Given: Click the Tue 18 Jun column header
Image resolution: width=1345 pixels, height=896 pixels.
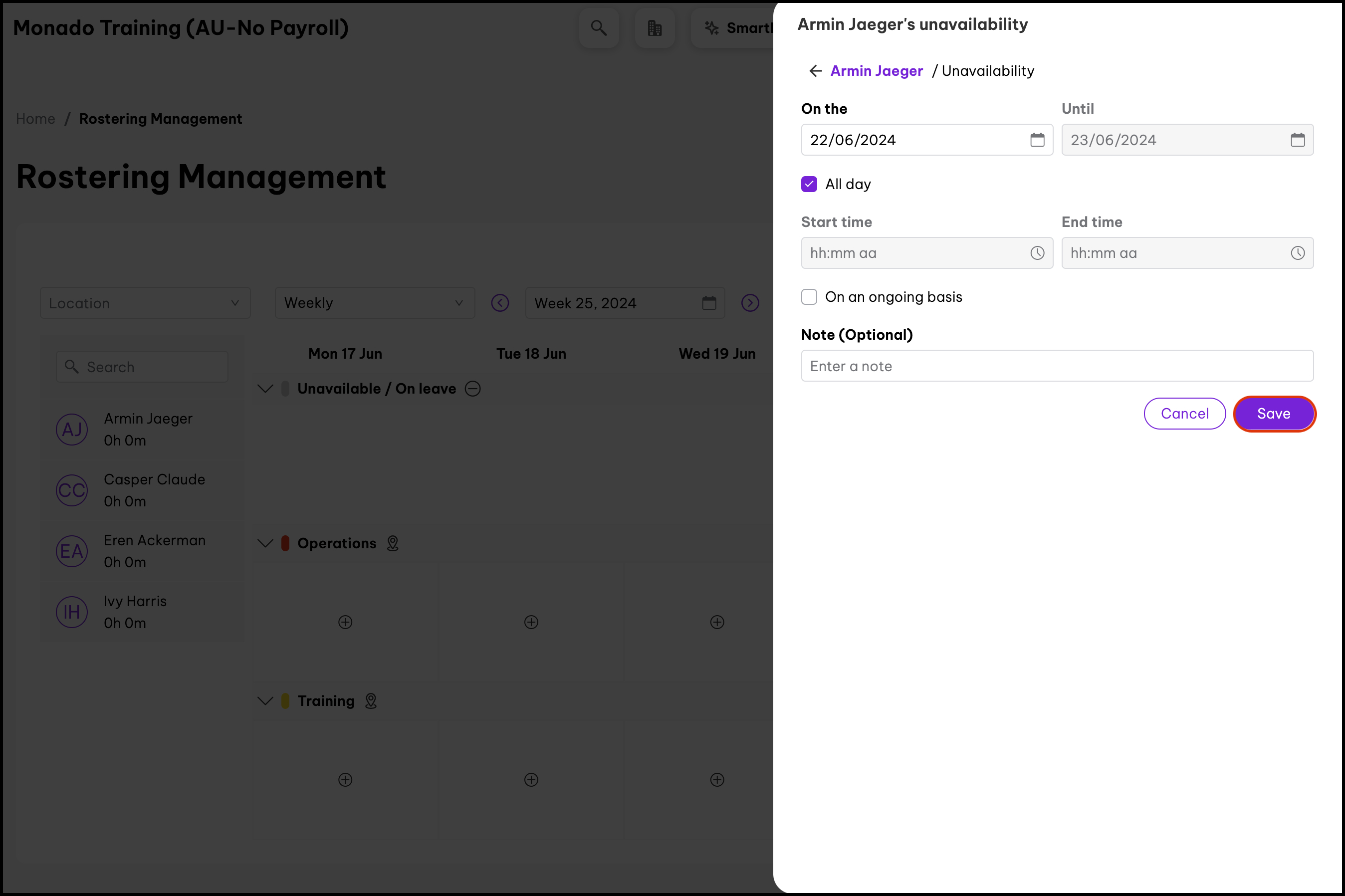Looking at the screenshot, I should coord(531,354).
